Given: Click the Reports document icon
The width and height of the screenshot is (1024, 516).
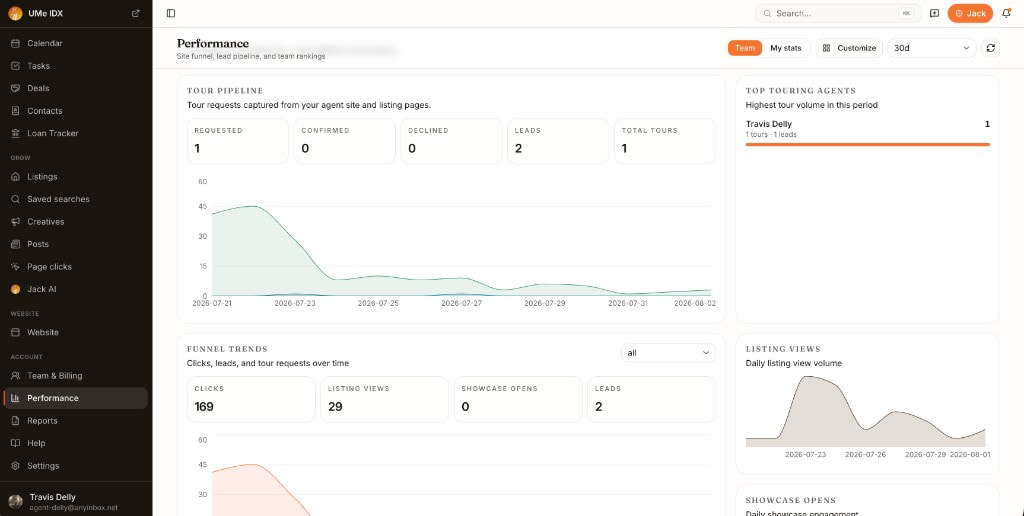Looking at the screenshot, I should (15, 421).
